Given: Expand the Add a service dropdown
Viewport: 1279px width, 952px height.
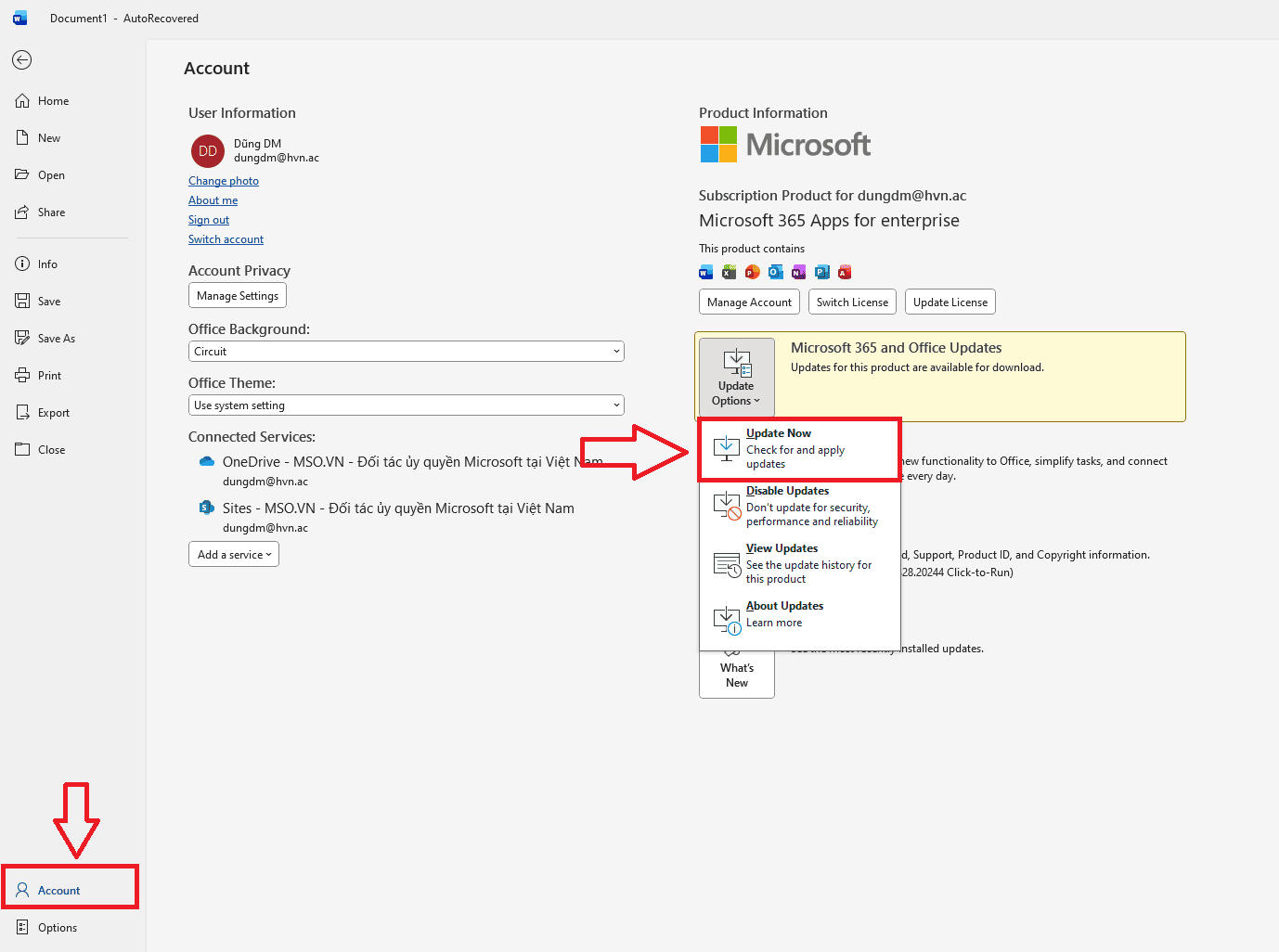Looking at the screenshot, I should tap(234, 555).
